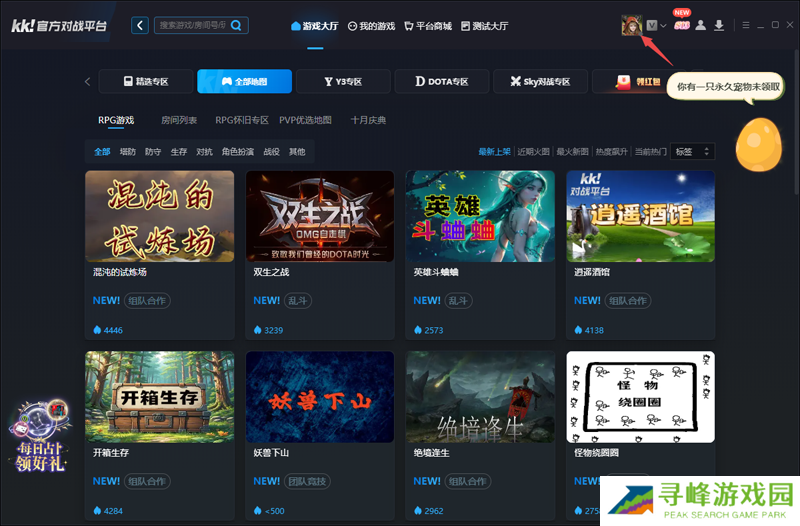Open the 游戏大厅 tab
Screen dimensions: 800x526
click(x=315, y=26)
